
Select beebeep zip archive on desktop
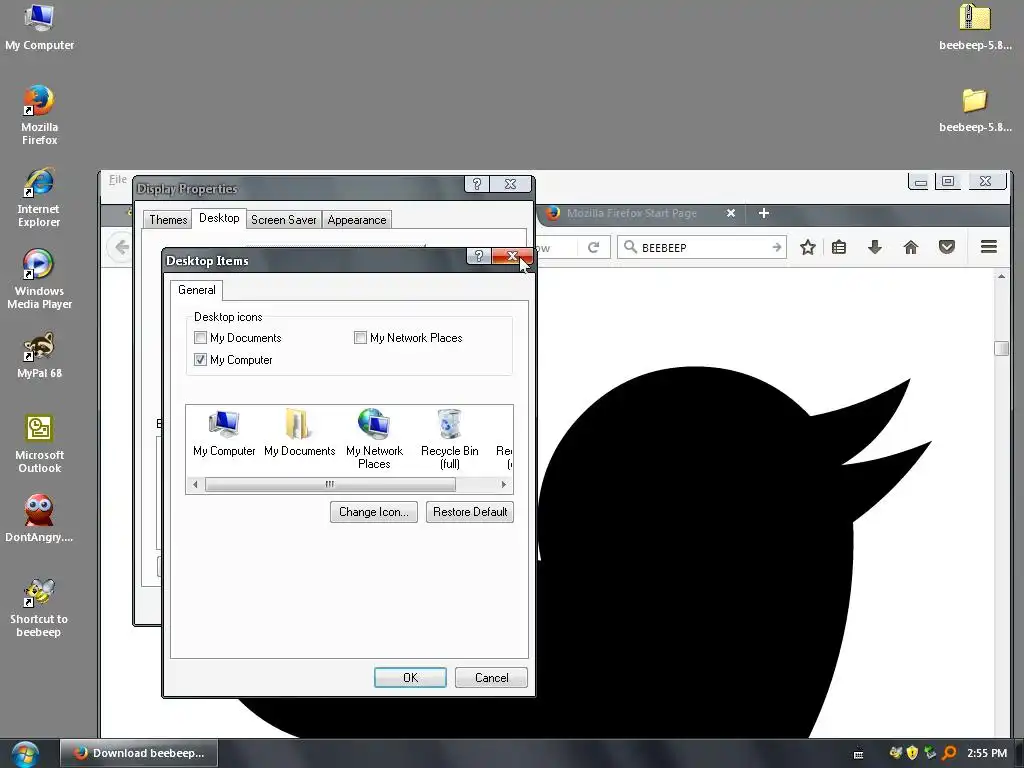(975, 27)
